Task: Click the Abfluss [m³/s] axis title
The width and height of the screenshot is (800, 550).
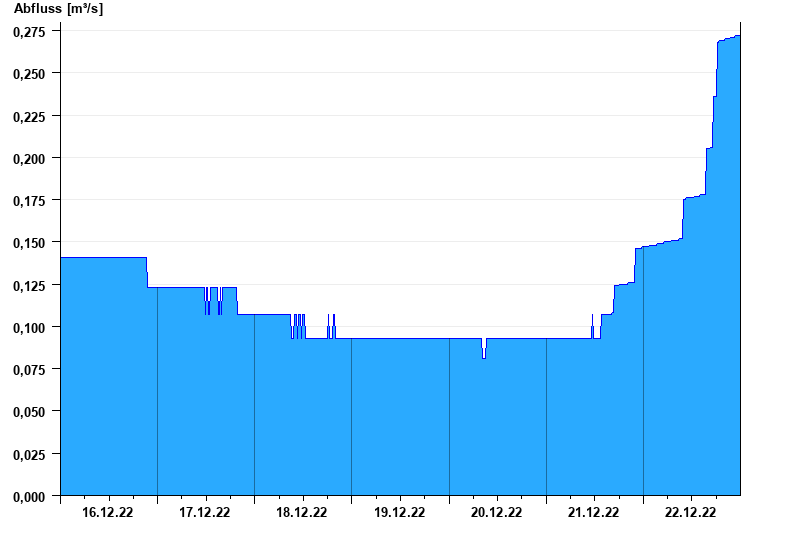Action: 58,9
